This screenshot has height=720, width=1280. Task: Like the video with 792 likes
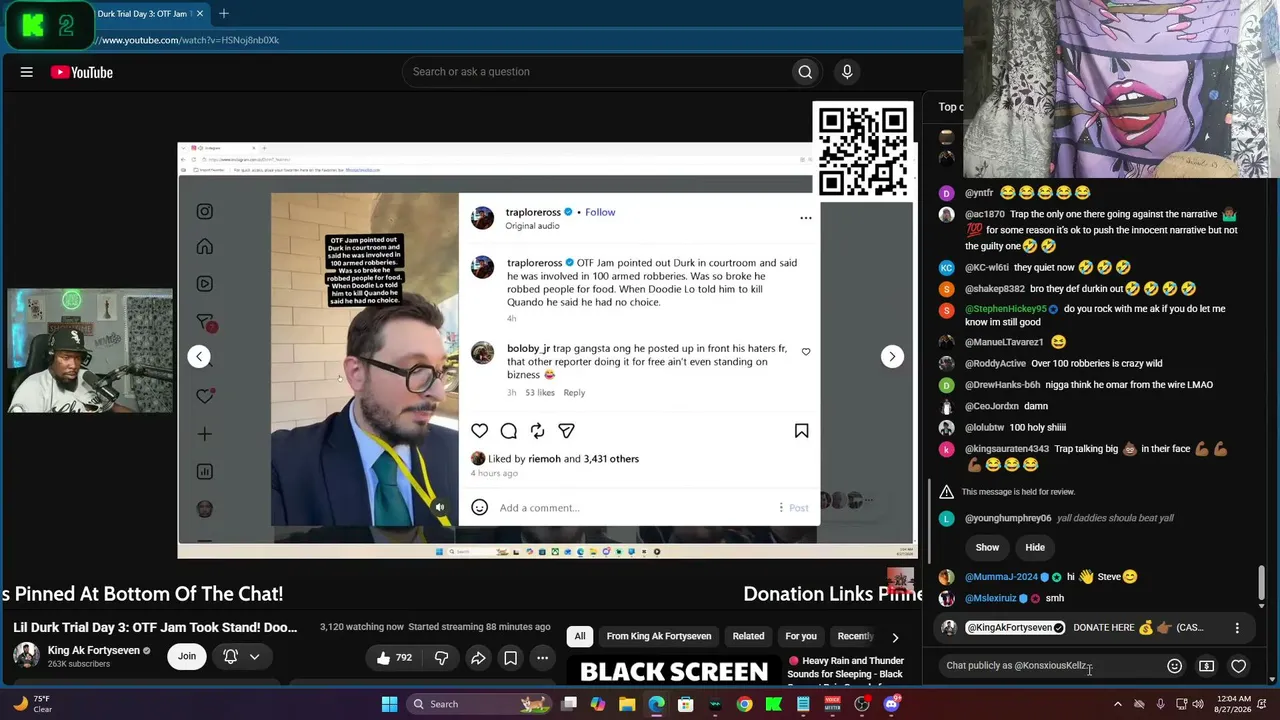click(x=394, y=657)
